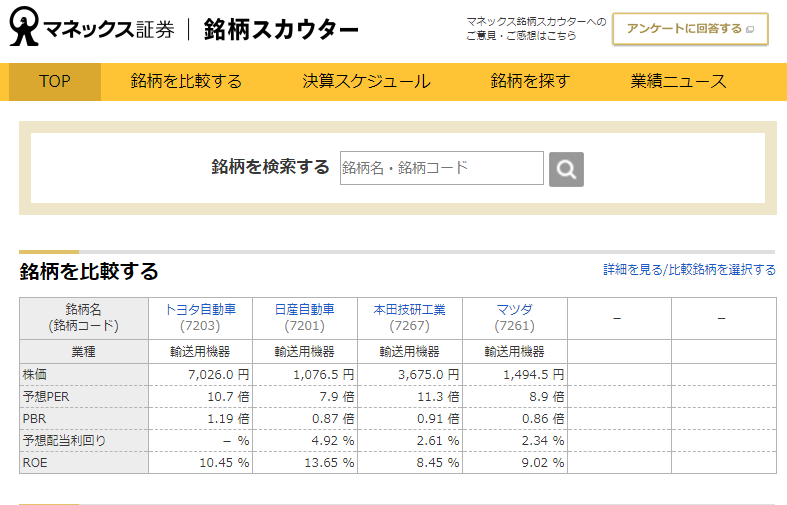The height and width of the screenshot is (505, 787).
Task: Select Nissan's PBR value 0.87 倍
Action: [333, 419]
